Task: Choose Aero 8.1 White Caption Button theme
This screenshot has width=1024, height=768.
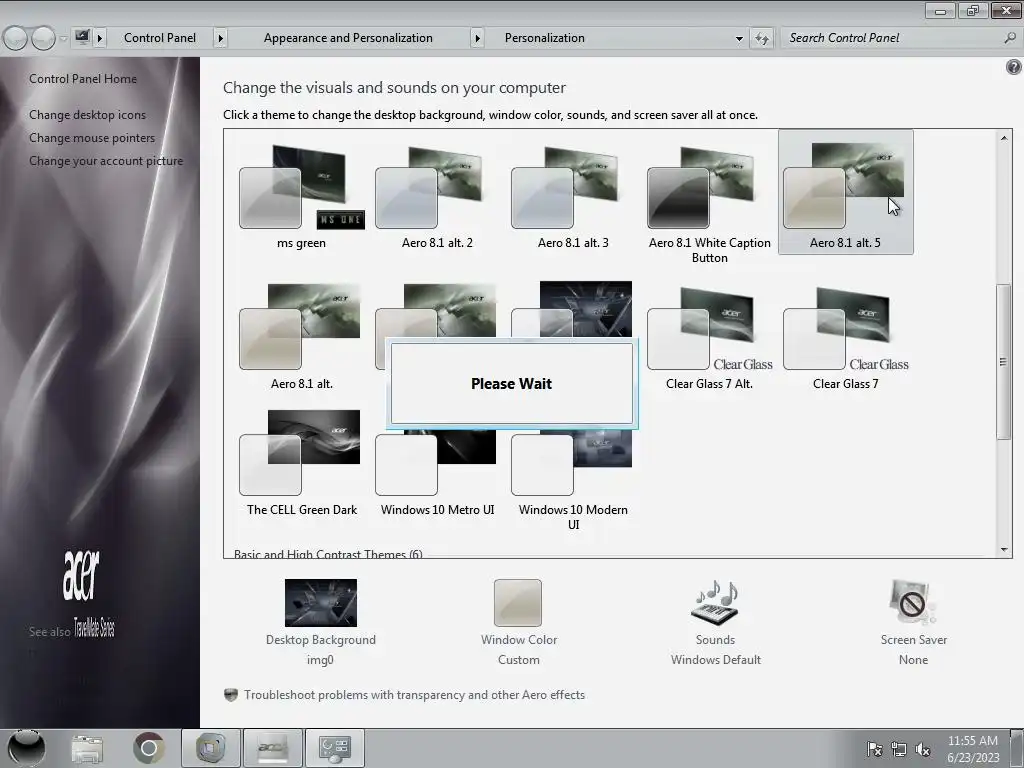Action: 709,202
